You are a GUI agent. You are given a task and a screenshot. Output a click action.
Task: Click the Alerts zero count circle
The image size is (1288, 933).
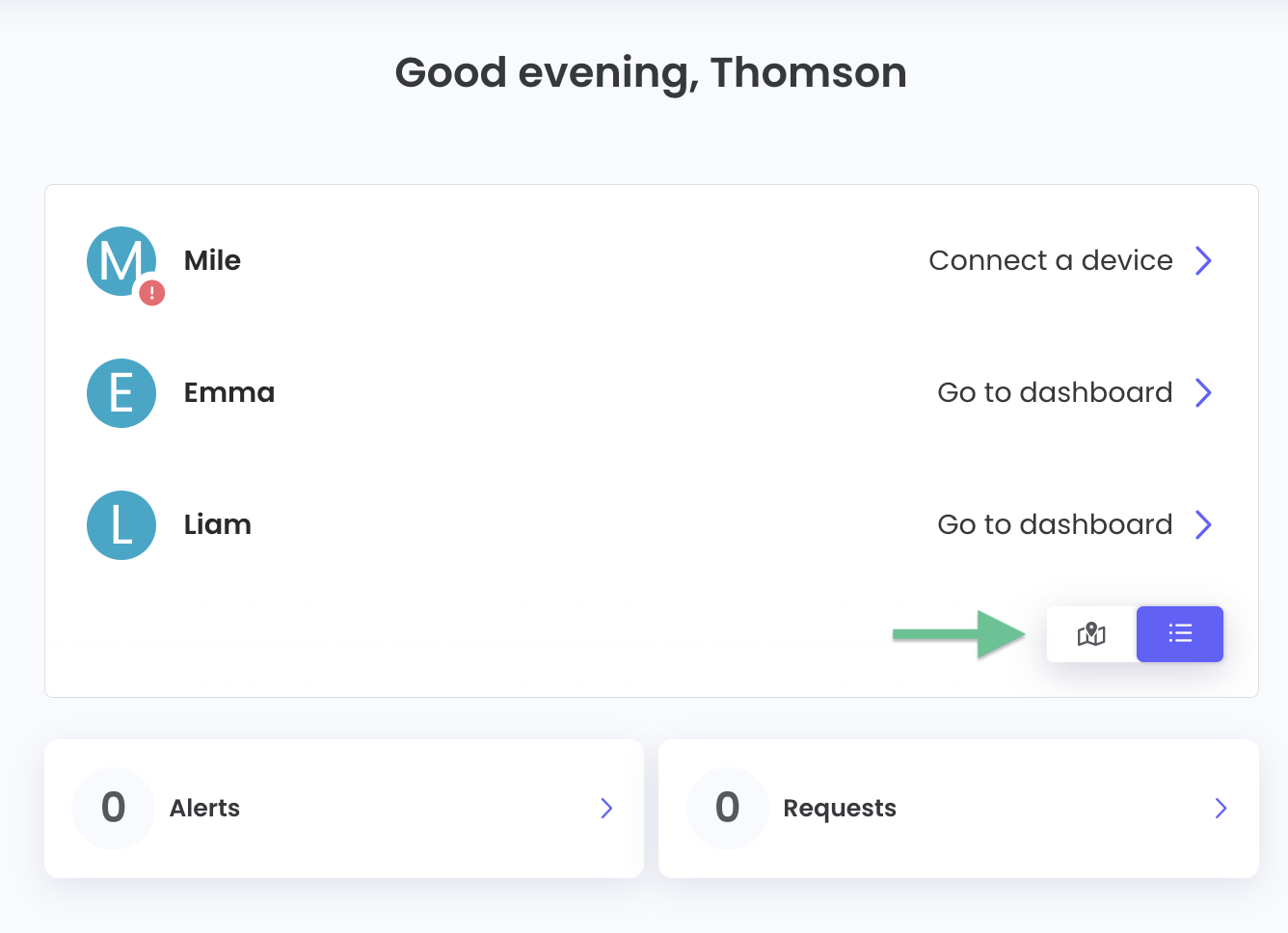pos(114,808)
